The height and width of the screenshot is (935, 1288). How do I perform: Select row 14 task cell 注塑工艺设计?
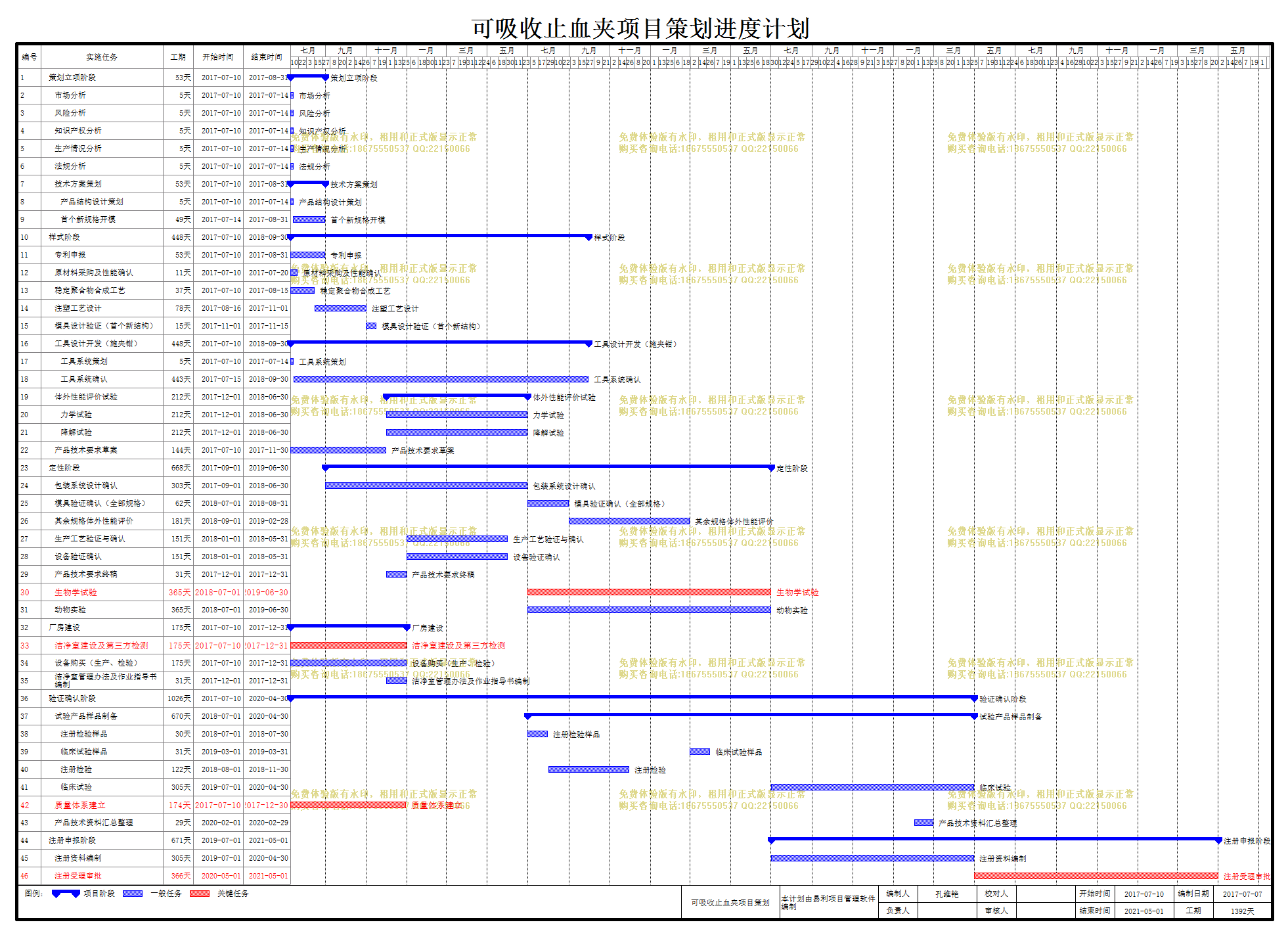coord(102,308)
